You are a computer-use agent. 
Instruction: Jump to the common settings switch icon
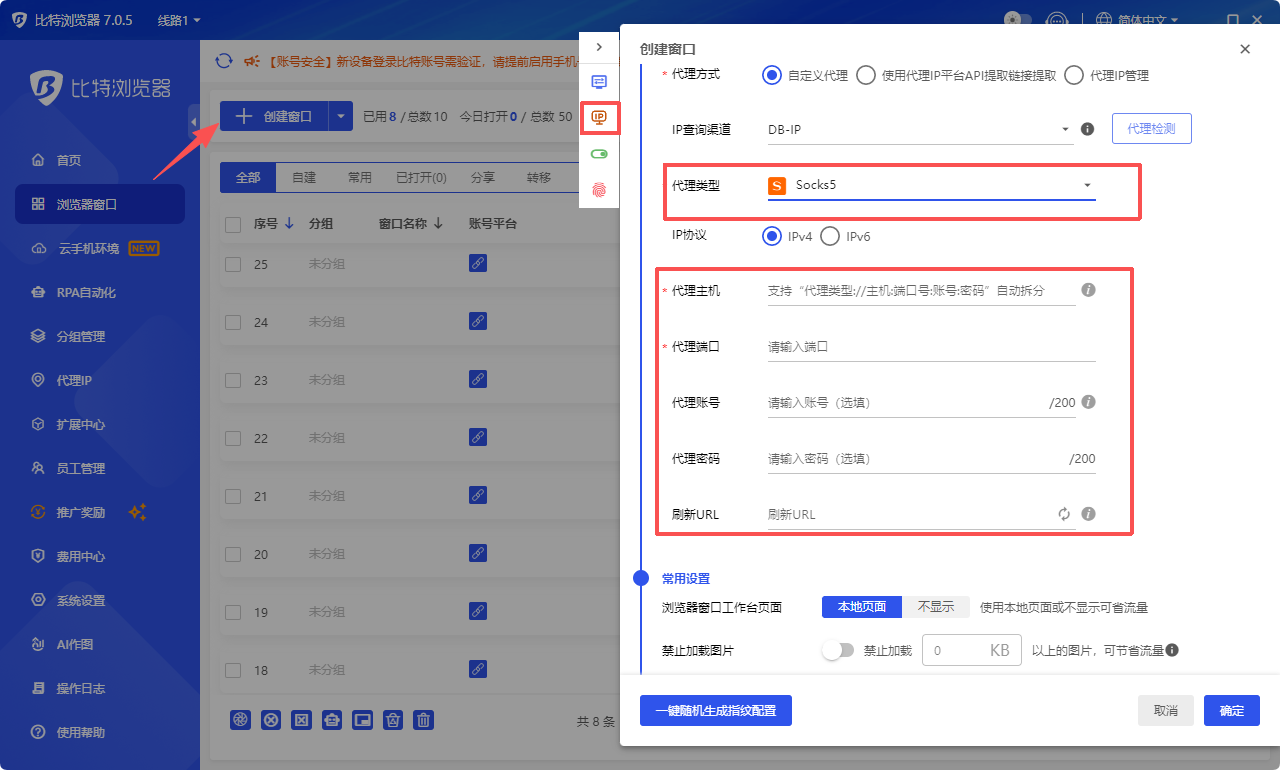(599, 154)
